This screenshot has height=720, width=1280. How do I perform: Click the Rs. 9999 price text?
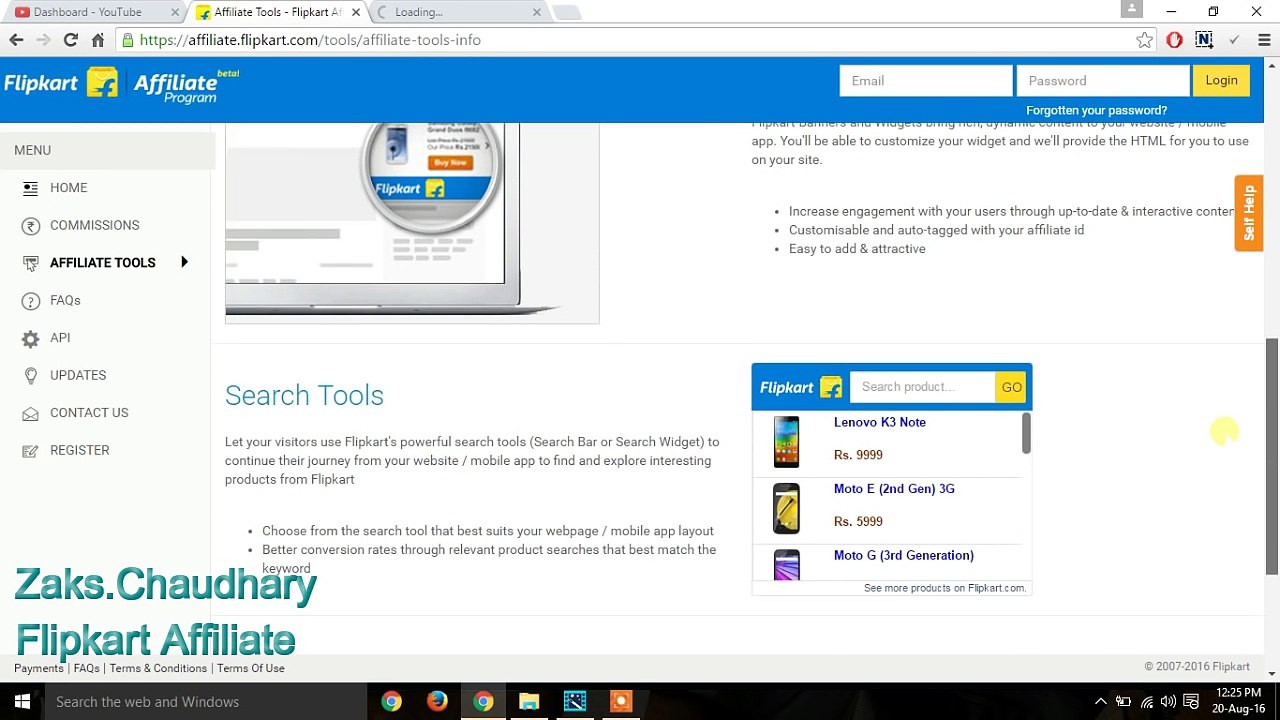(x=858, y=455)
